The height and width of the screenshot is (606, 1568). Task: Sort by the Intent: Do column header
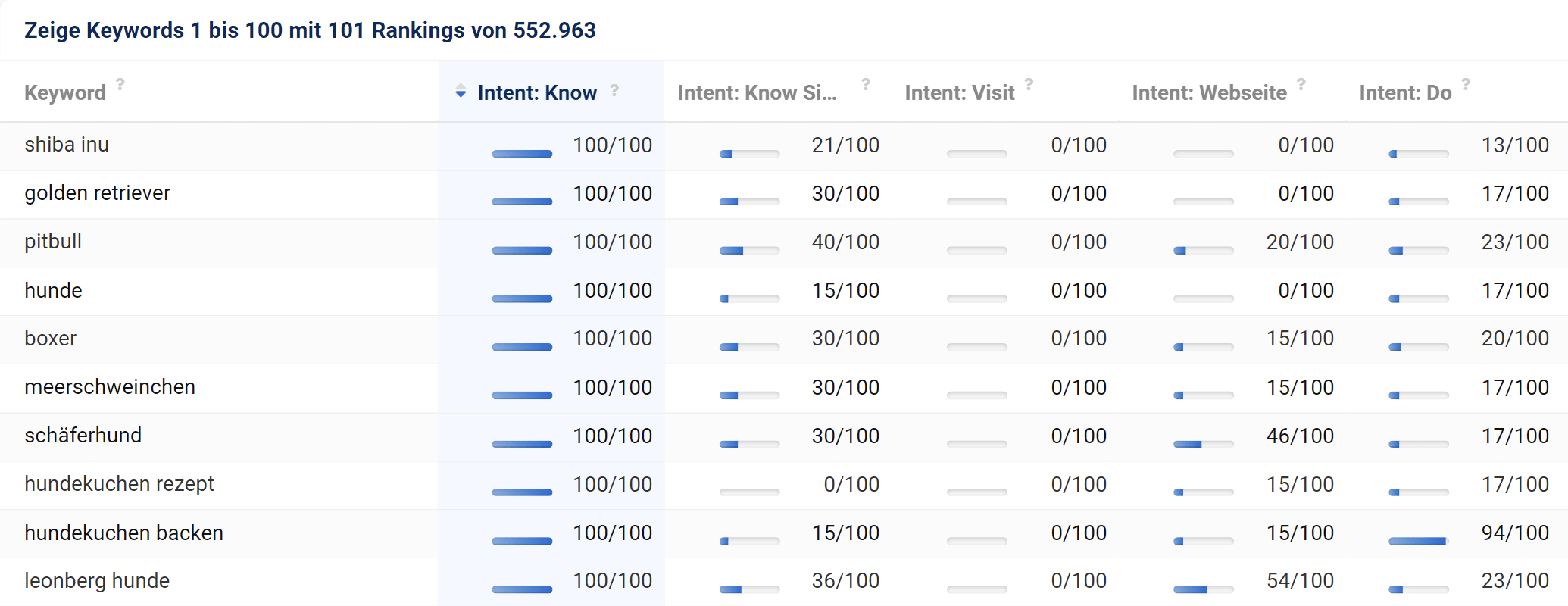tap(1404, 93)
